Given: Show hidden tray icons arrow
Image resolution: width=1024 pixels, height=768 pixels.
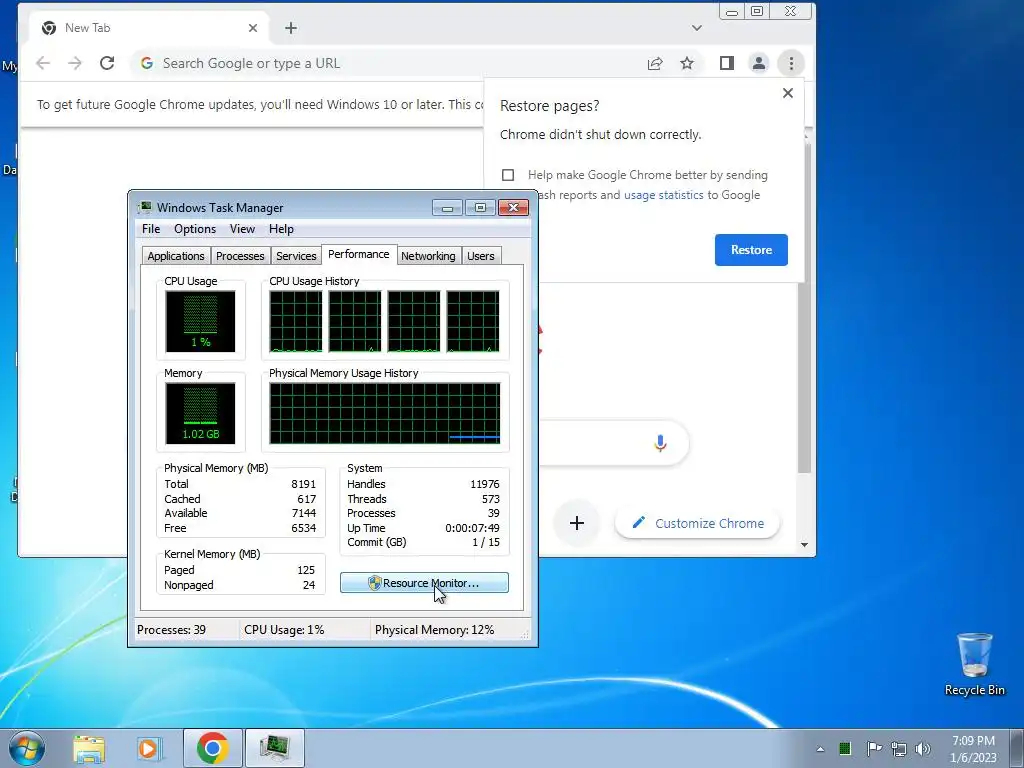Looking at the screenshot, I should click(820, 749).
